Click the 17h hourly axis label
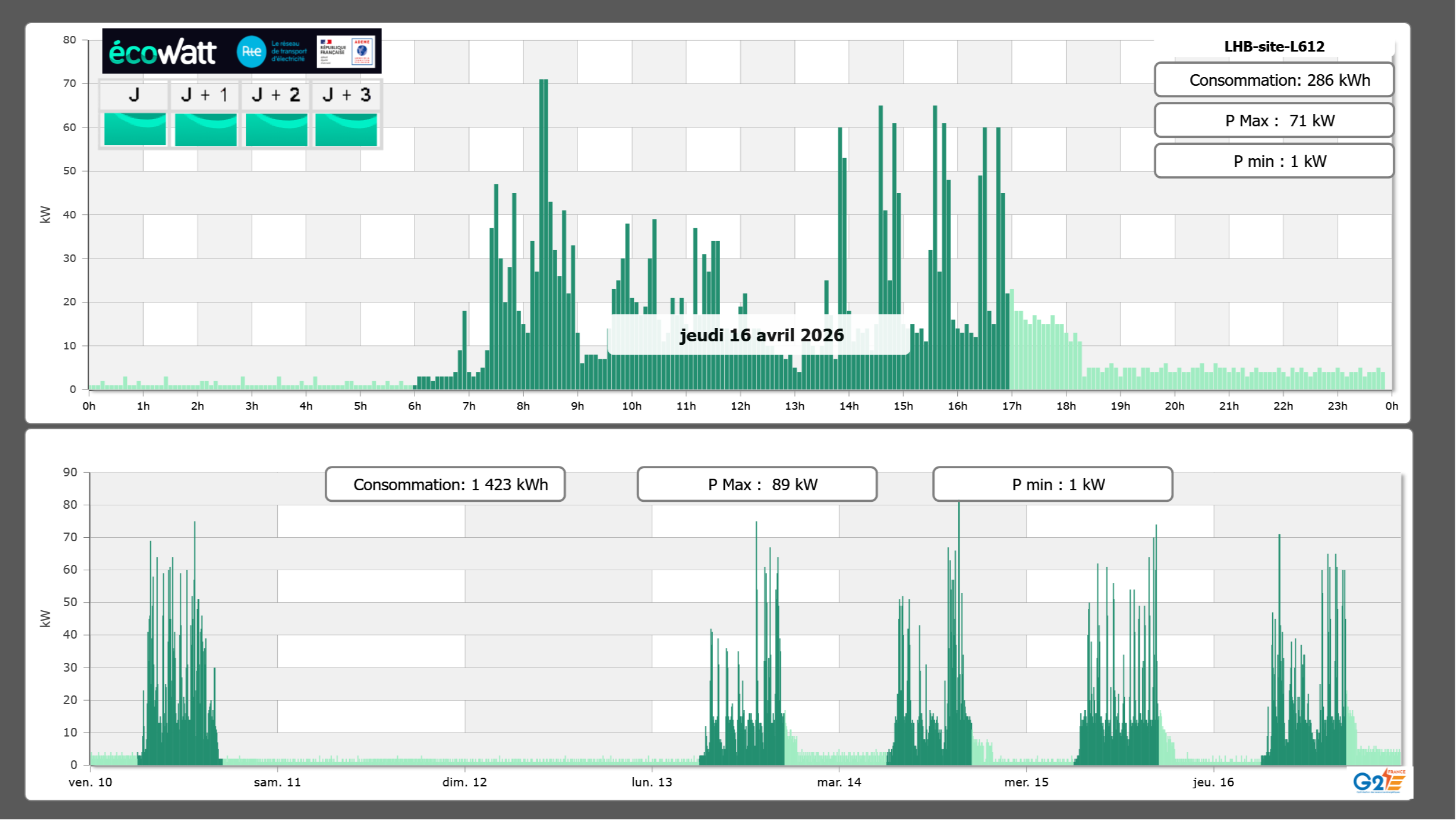This screenshot has width=1456, height=820. click(1011, 406)
